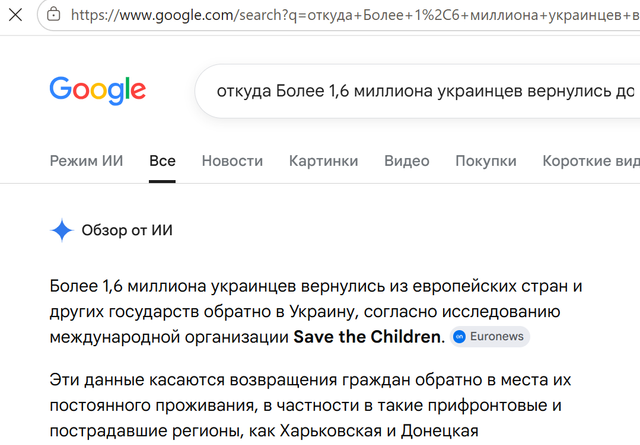Image resolution: width=640 pixels, height=445 pixels.
Task: Click the blue AI overview sparkle icon
Action: point(62,230)
